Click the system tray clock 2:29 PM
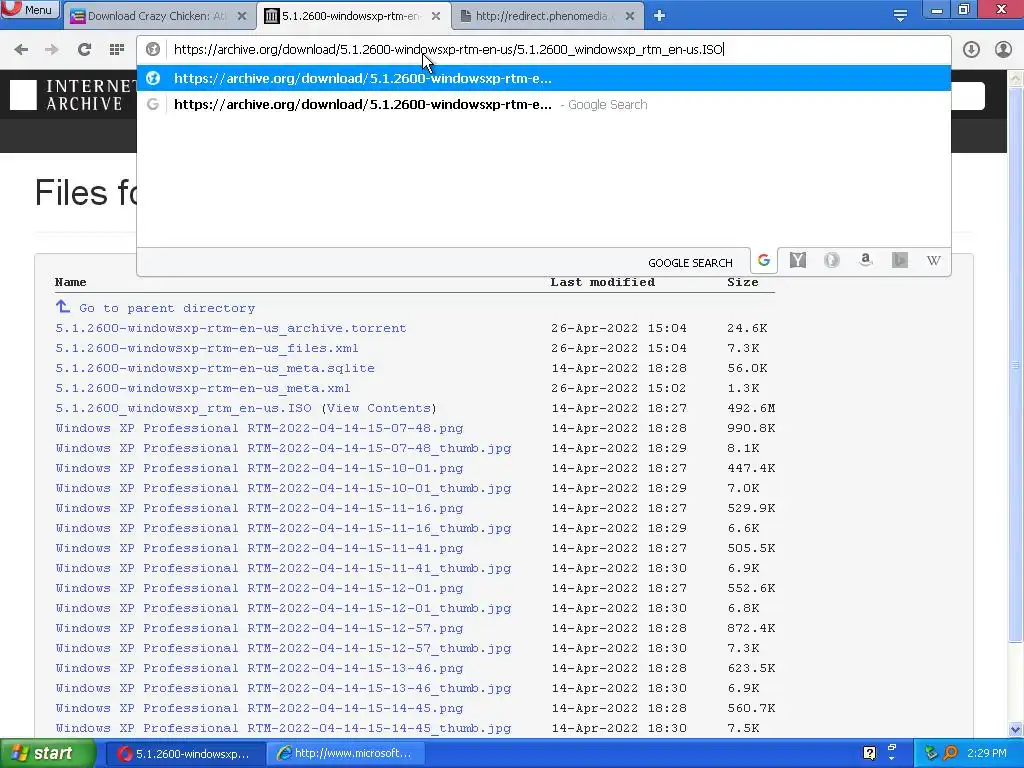This screenshot has height=768, width=1024. tap(987, 753)
